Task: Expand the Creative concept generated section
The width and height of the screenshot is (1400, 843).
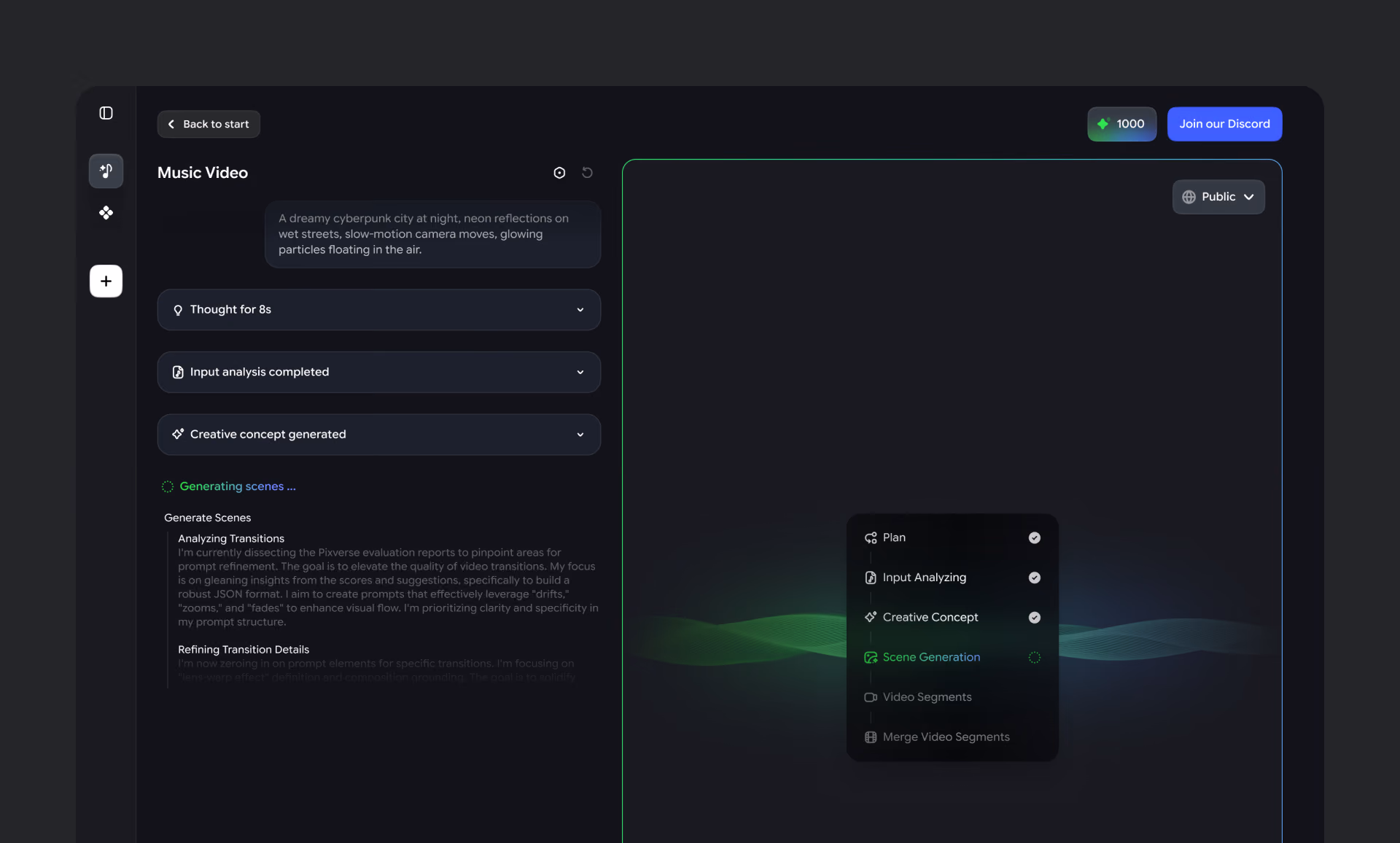Action: click(x=379, y=435)
